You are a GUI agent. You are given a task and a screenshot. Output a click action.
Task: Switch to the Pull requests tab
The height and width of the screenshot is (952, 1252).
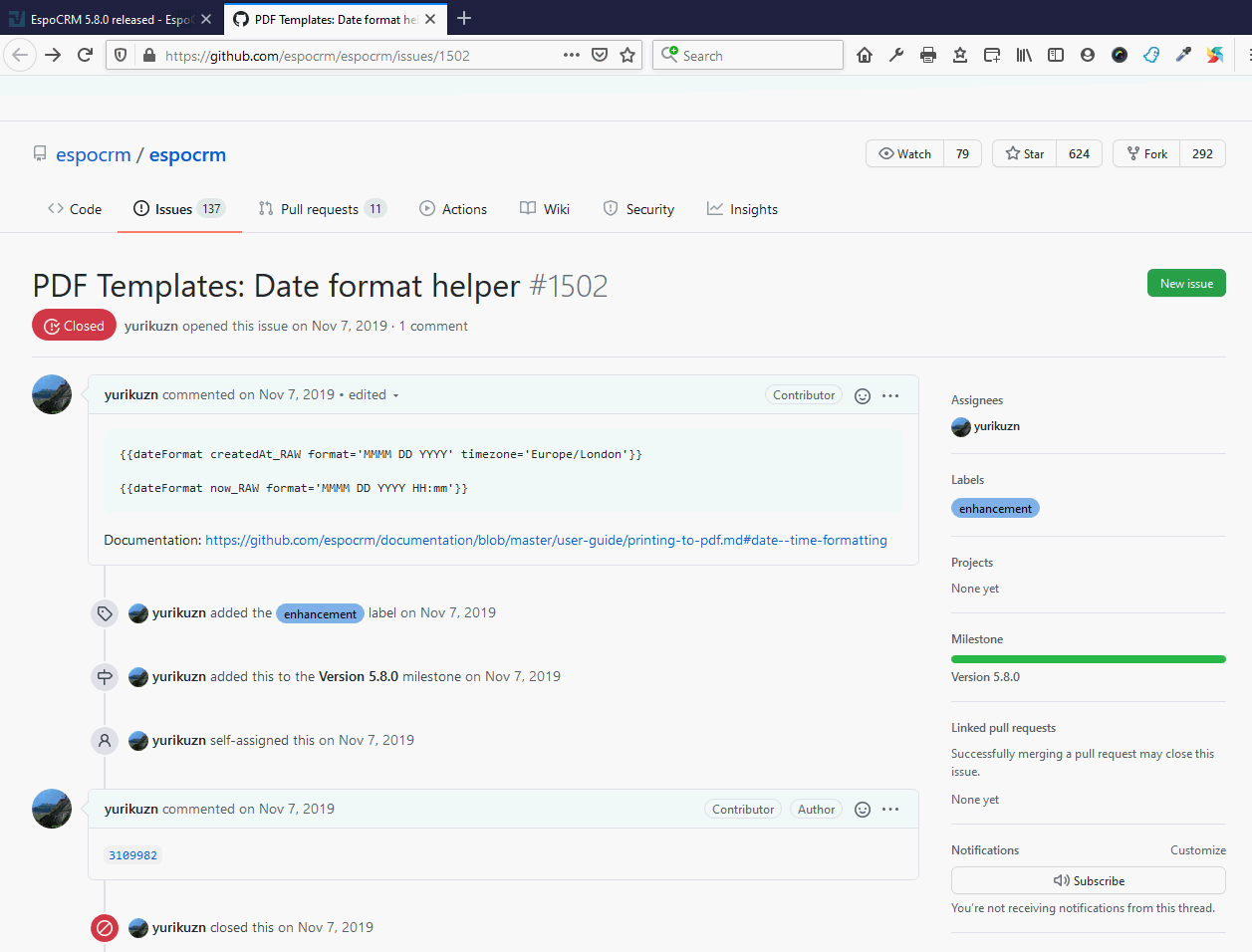point(319,209)
